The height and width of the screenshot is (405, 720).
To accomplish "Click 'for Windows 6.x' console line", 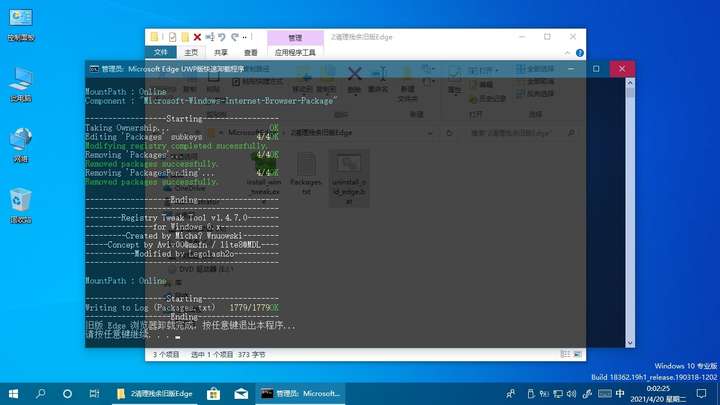I will click(189, 227).
